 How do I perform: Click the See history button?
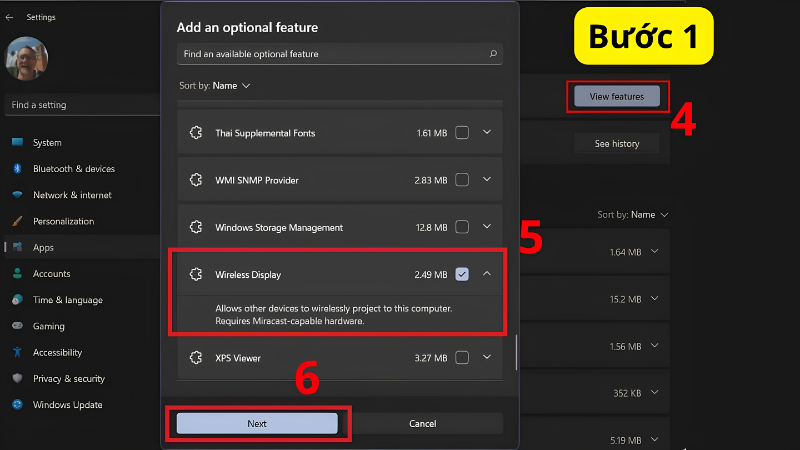[x=617, y=143]
